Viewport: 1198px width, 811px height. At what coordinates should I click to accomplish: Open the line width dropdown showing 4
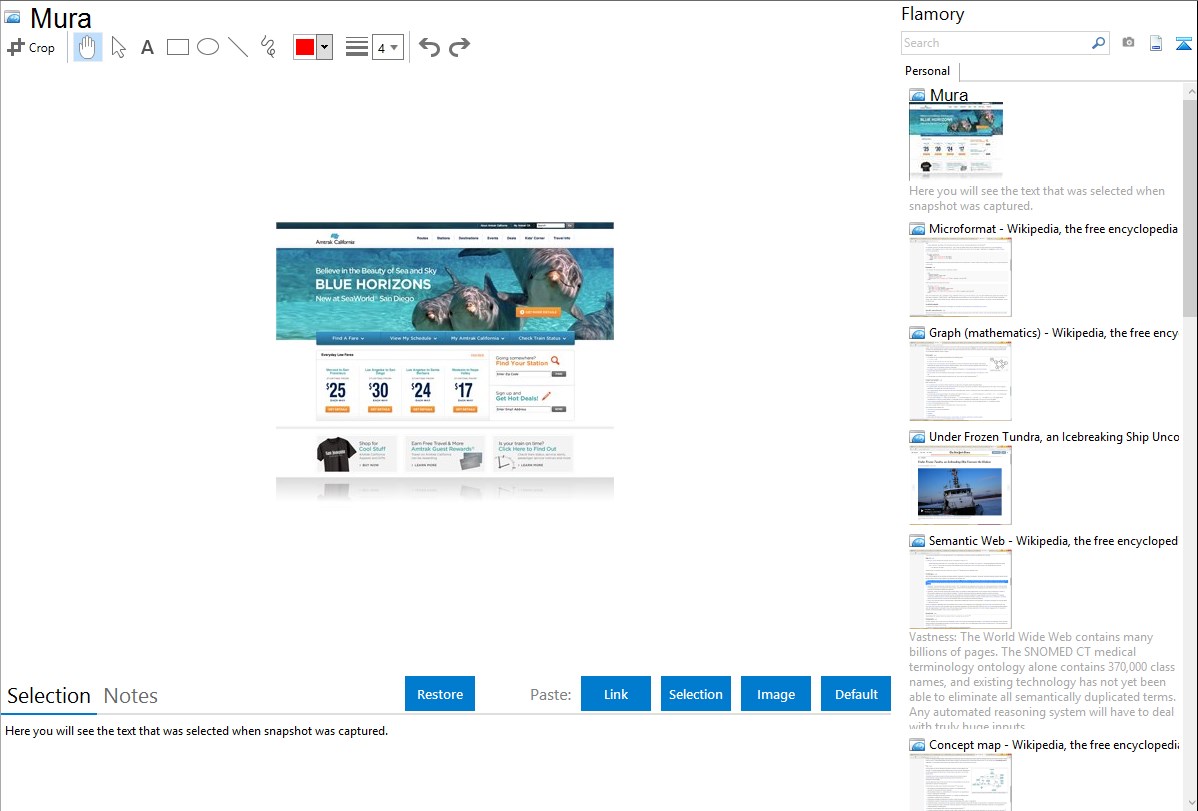[387, 48]
